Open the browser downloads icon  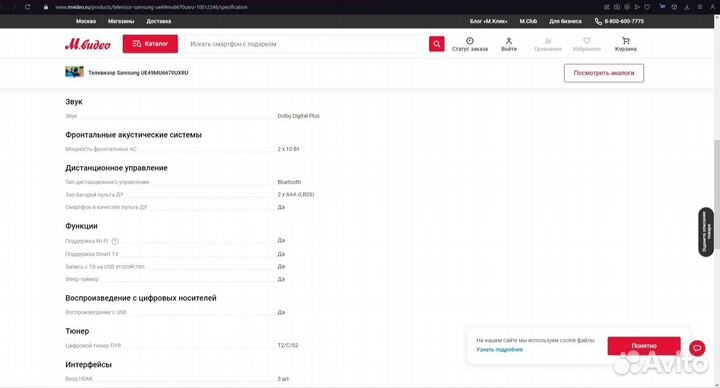click(687, 7)
